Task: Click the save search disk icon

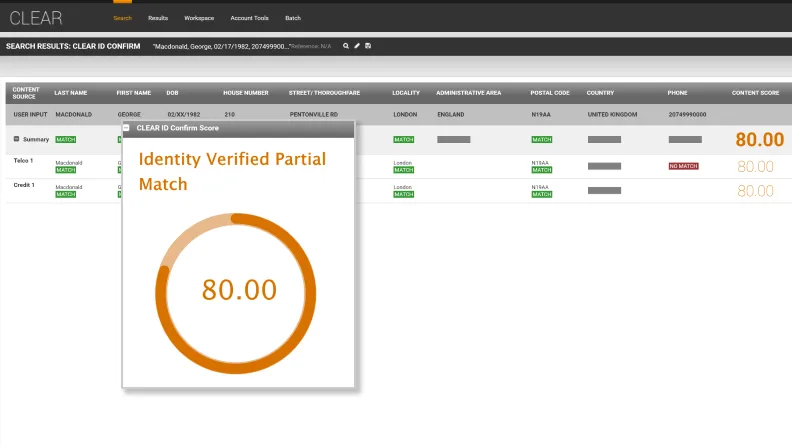Action: pos(368,46)
